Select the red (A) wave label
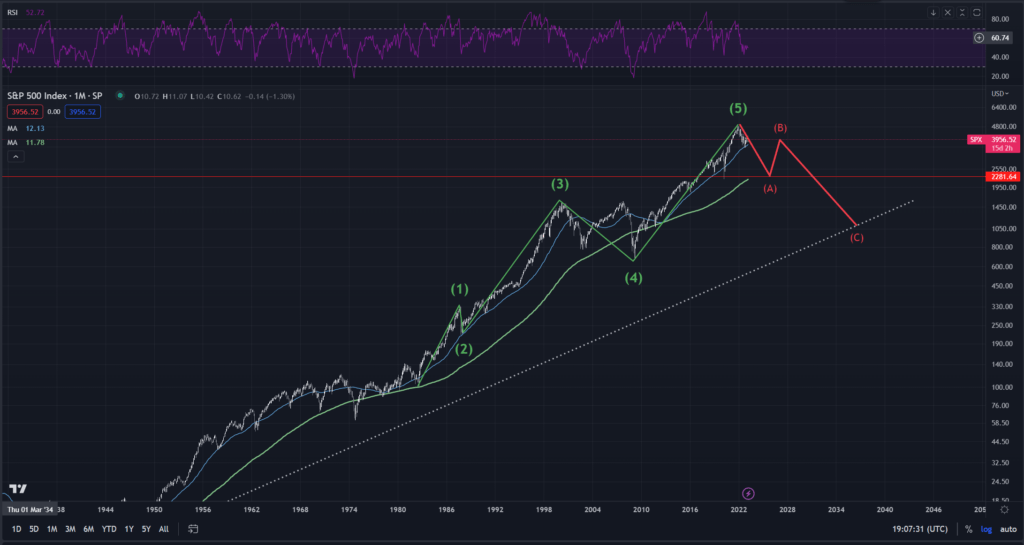Viewport: 1024px width, 545px height. (770, 189)
